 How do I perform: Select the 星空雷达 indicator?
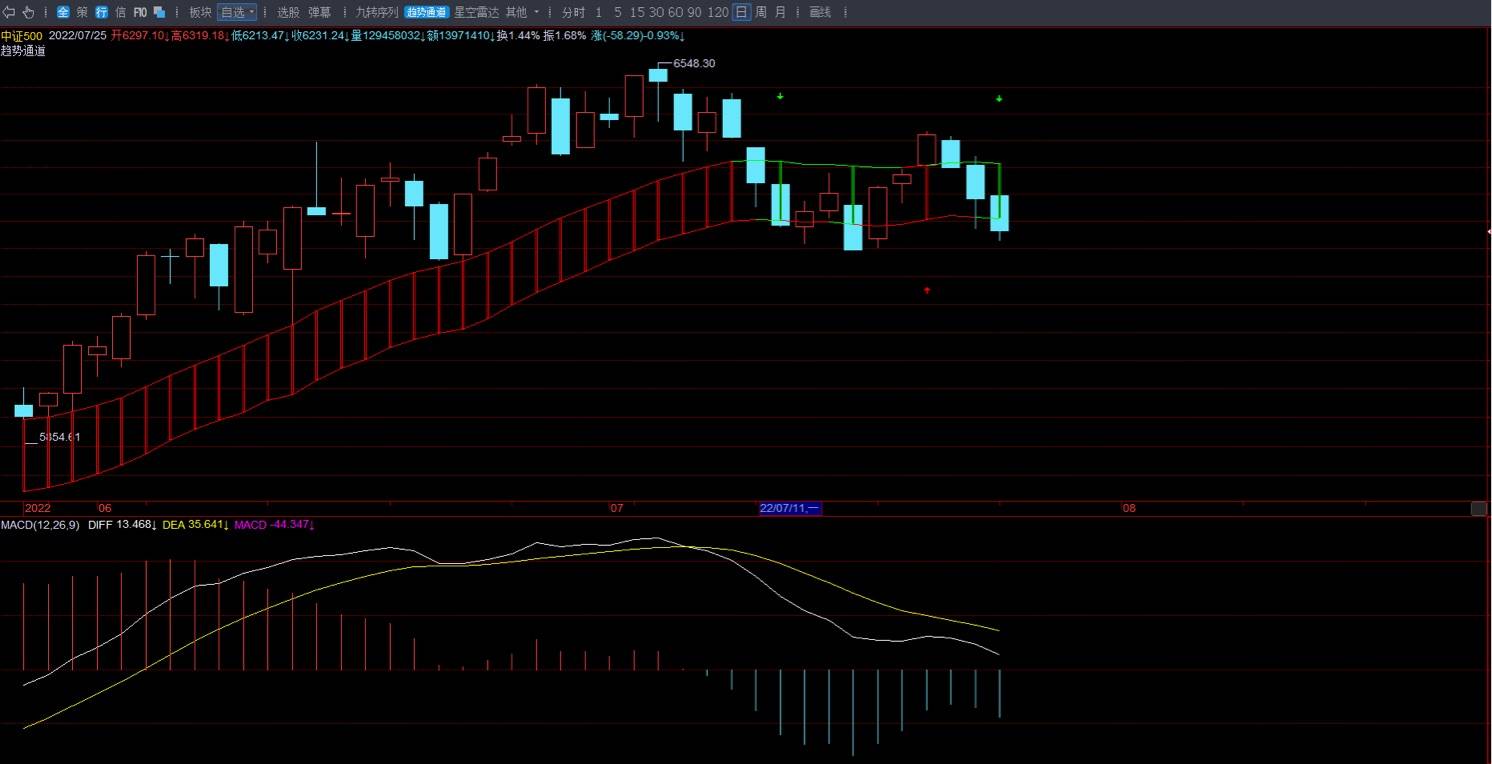(476, 12)
